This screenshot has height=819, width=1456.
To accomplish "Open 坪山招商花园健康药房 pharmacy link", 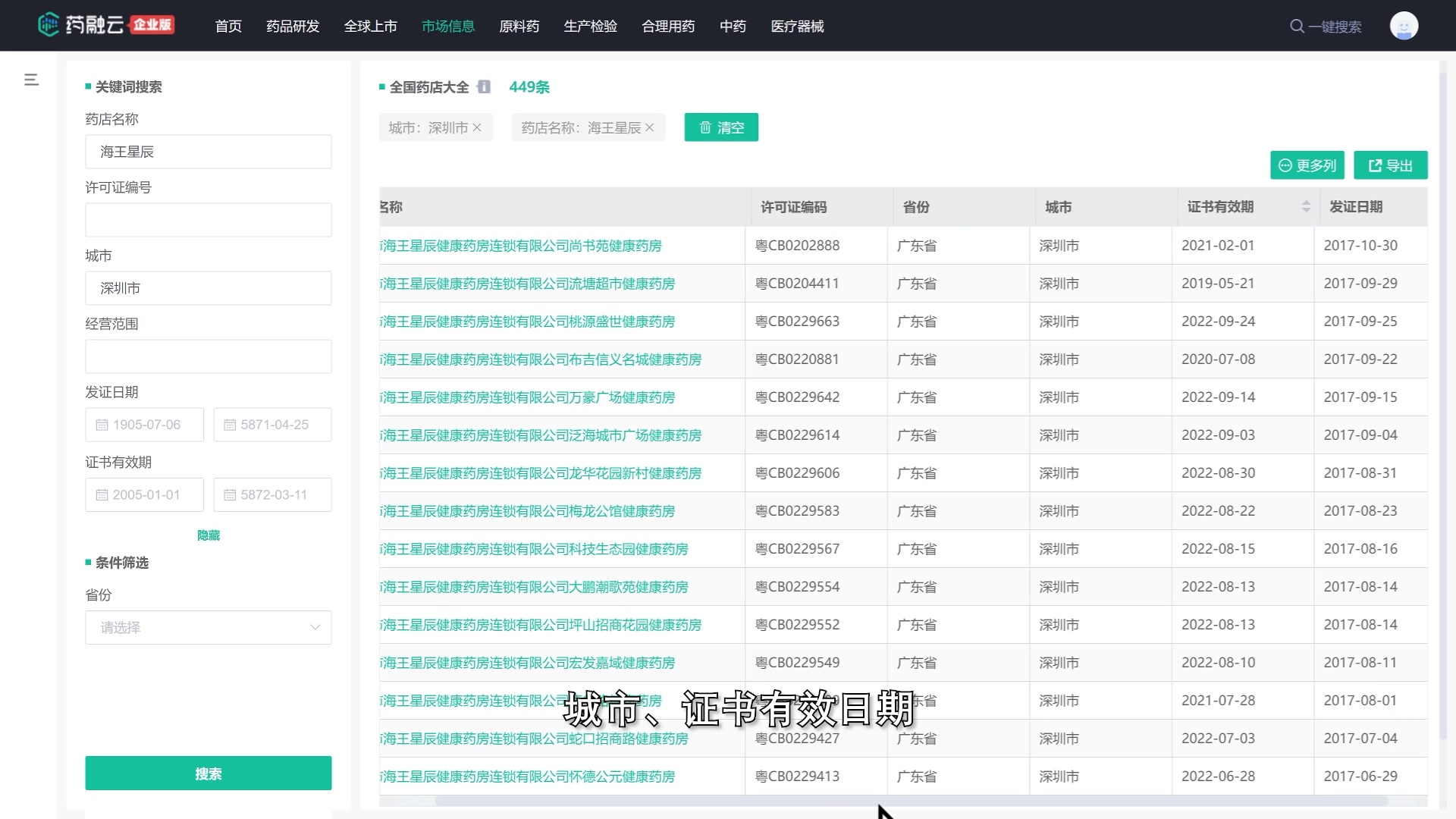I will [x=541, y=625].
